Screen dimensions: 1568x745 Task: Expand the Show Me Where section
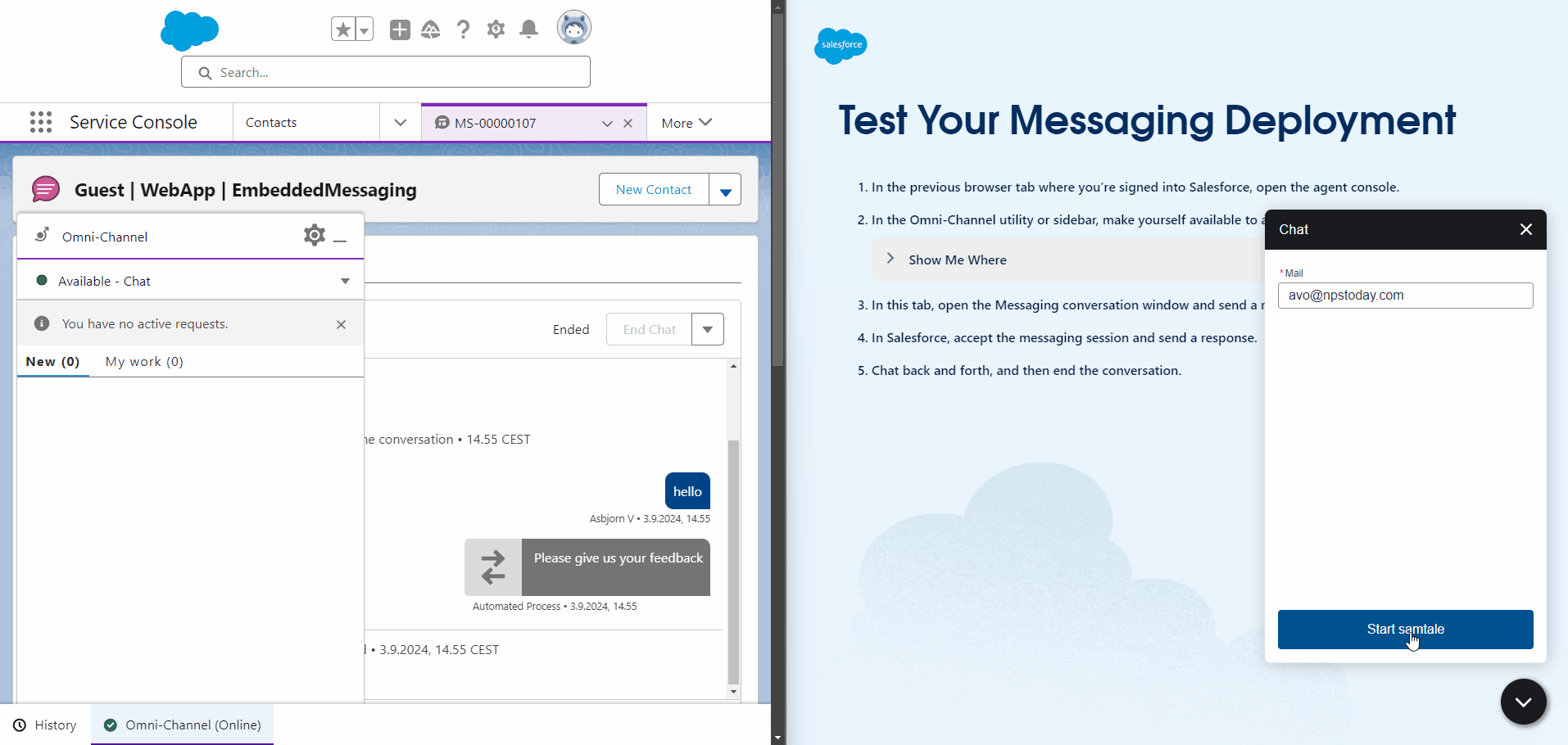pyautogui.click(x=890, y=259)
